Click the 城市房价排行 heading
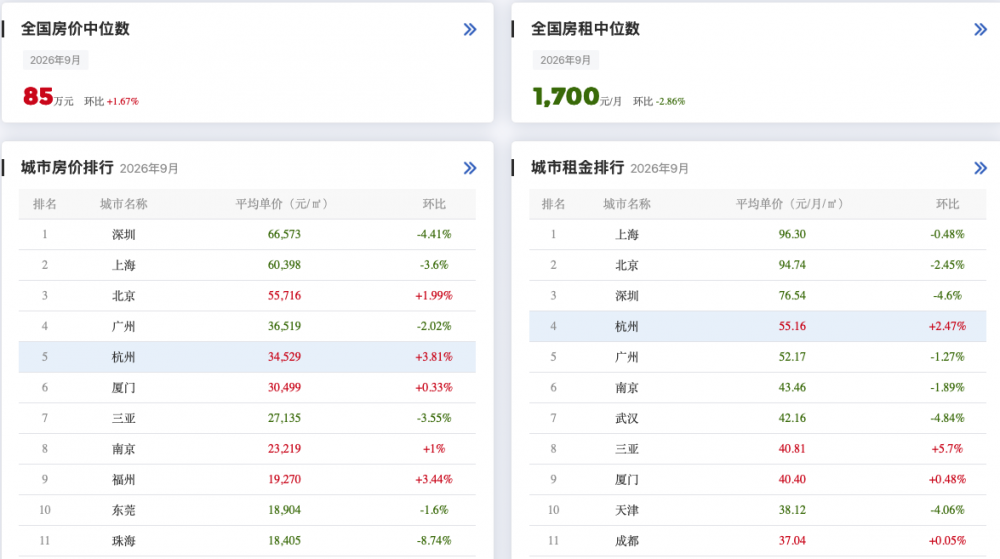Viewport: 1000px width, 559px height. pyautogui.click(x=67, y=168)
